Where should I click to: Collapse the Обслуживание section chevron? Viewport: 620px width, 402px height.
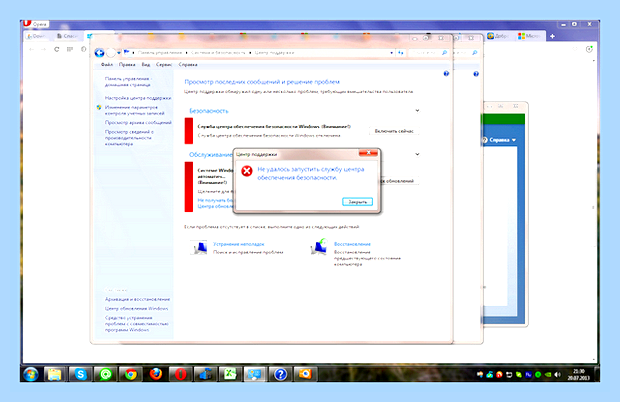tap(417, 154)
